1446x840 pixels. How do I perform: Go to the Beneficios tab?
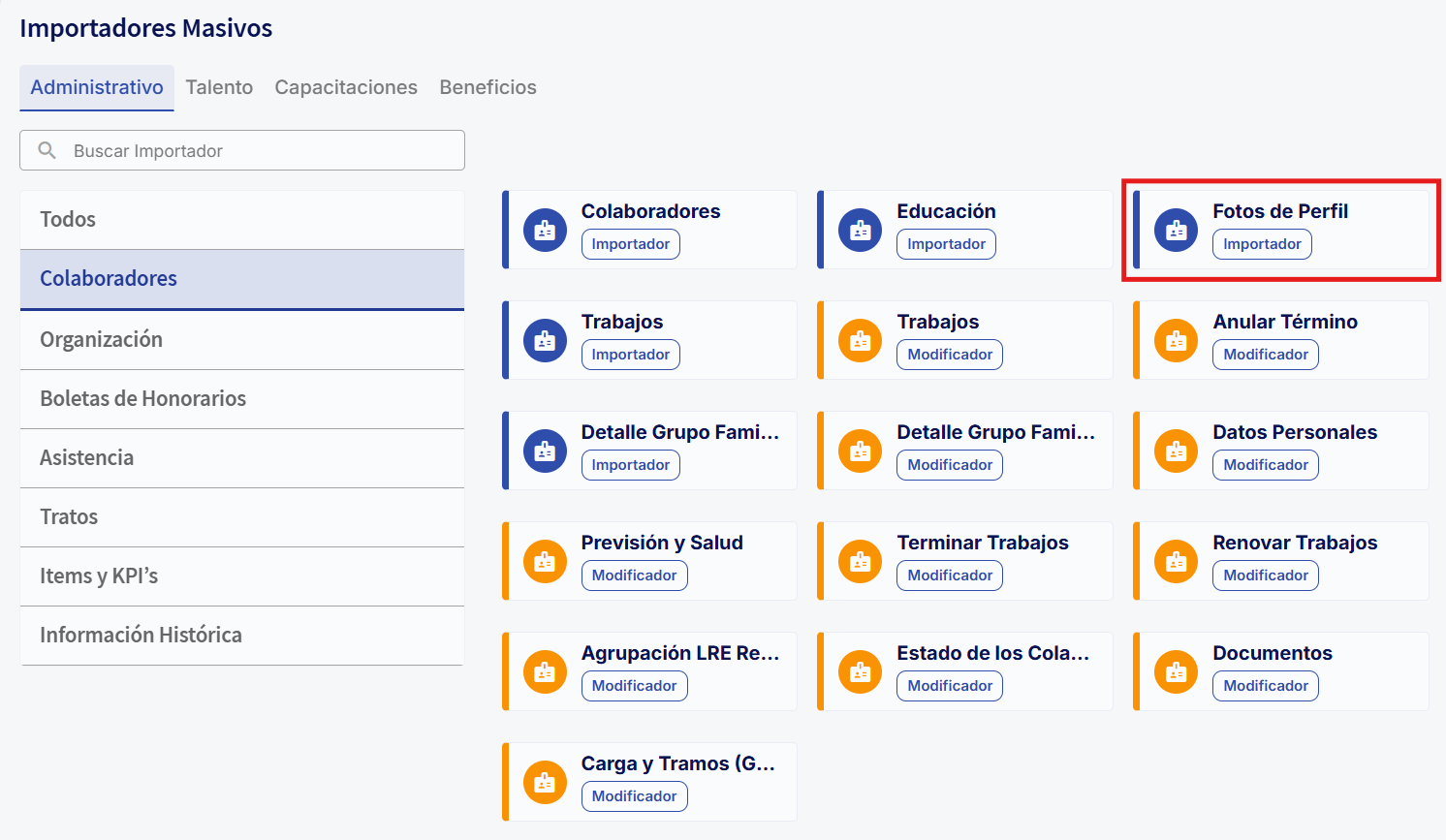487,87
